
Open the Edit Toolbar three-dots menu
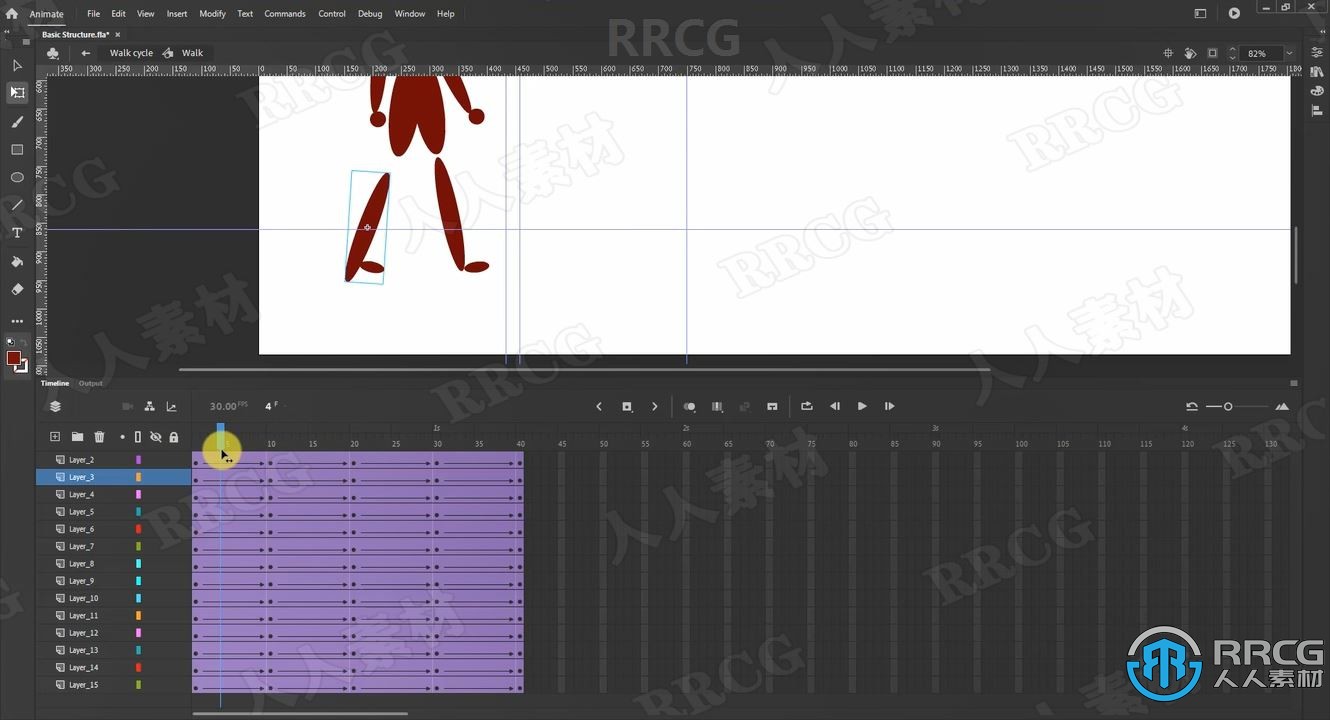click(x=17, y=321)
